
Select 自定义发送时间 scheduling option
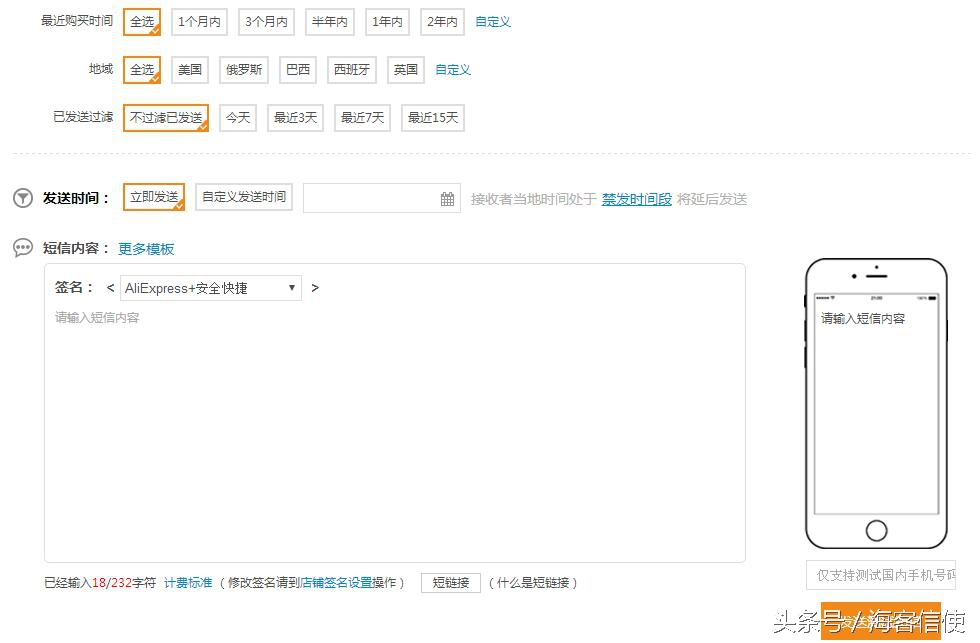point(243,197)
